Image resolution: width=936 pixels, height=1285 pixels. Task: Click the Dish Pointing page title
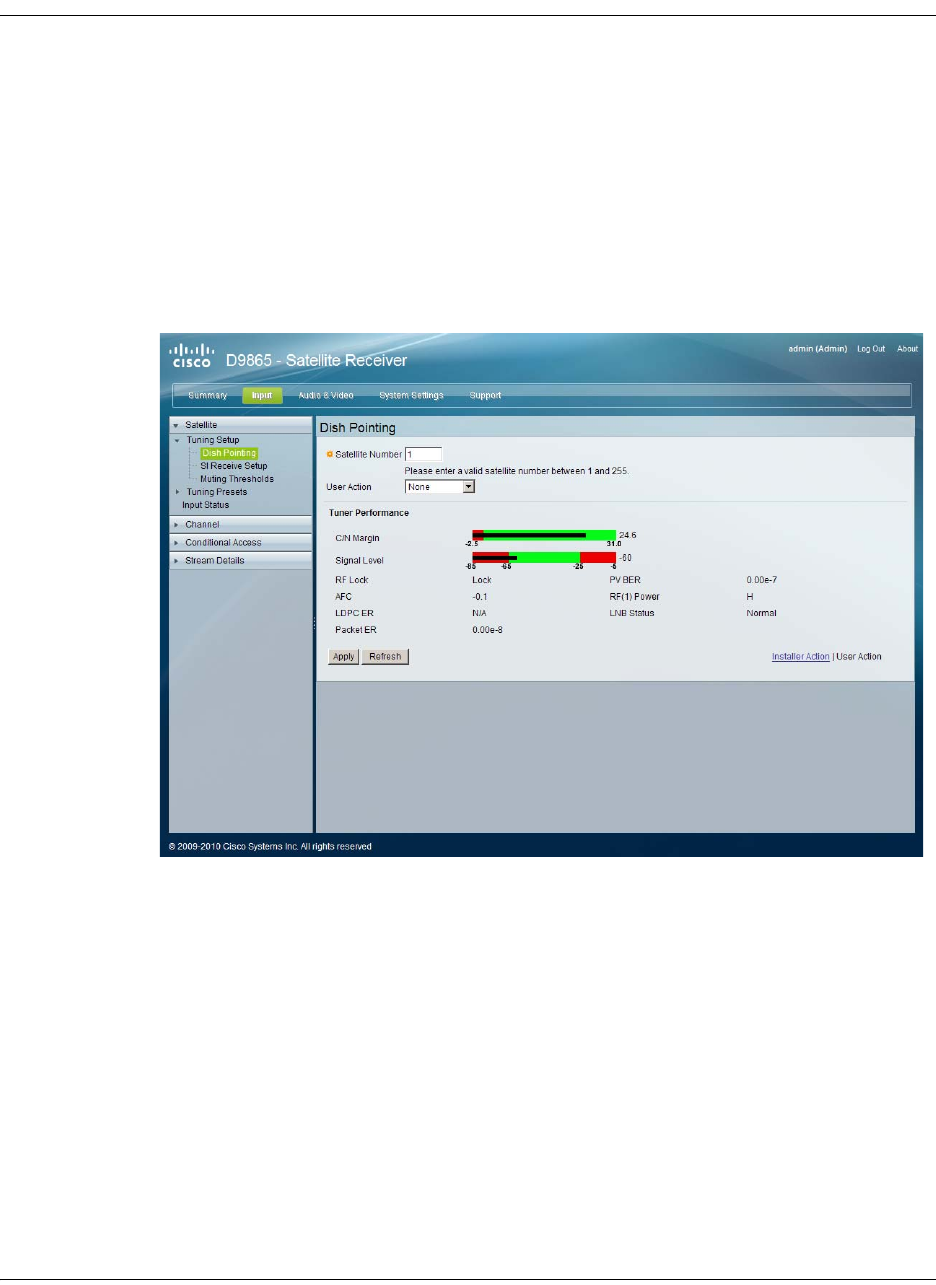coord(357,428)
